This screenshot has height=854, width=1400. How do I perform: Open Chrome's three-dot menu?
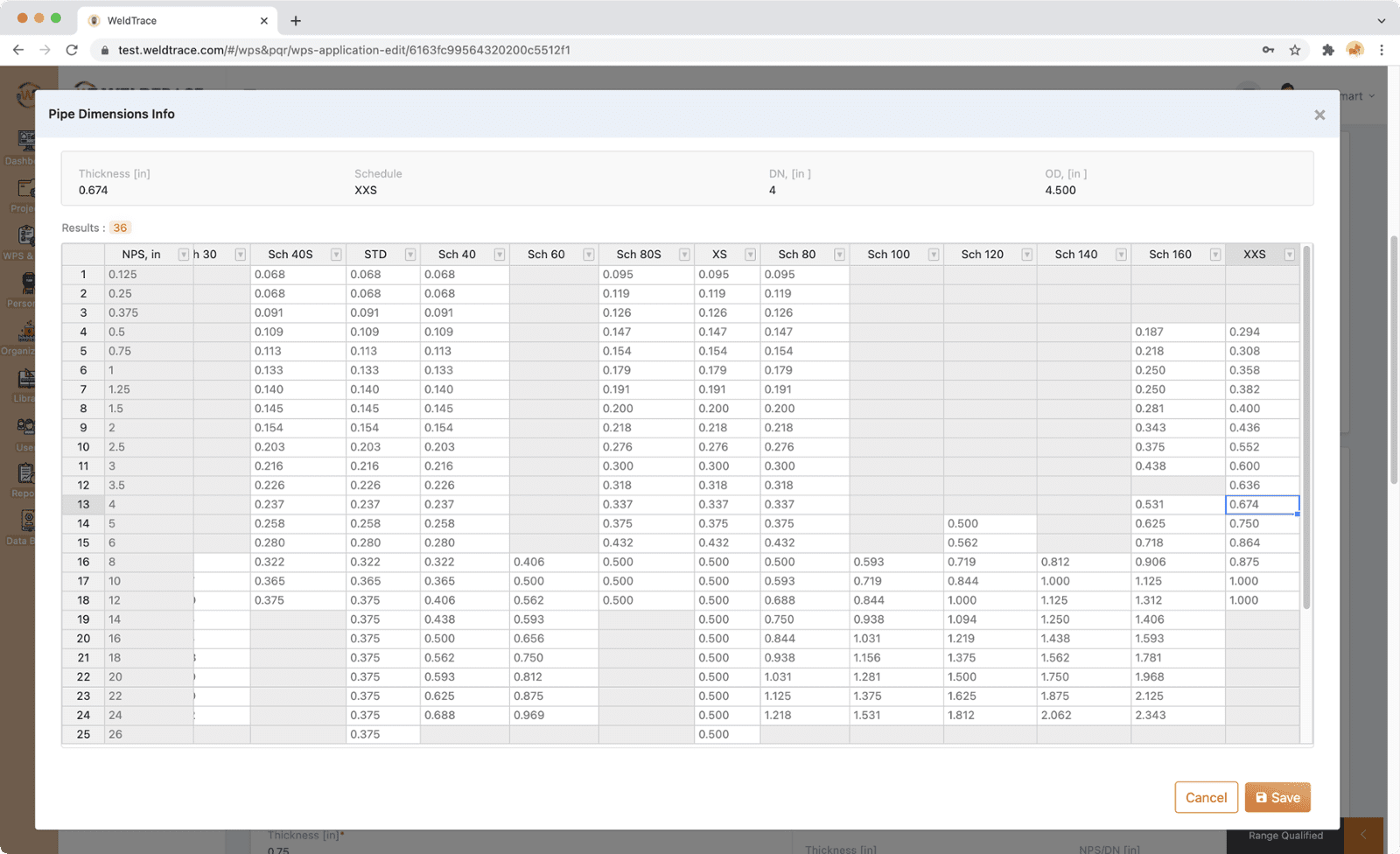(1382, 50)
